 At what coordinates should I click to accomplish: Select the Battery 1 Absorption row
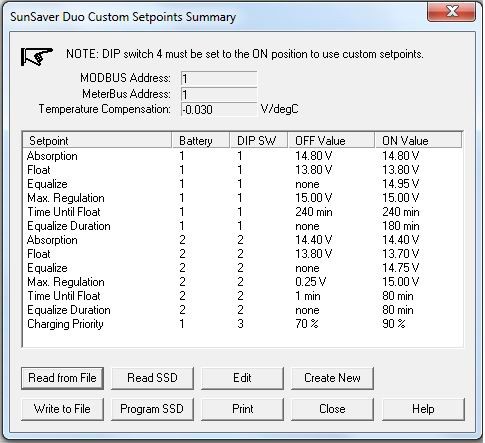242,156
